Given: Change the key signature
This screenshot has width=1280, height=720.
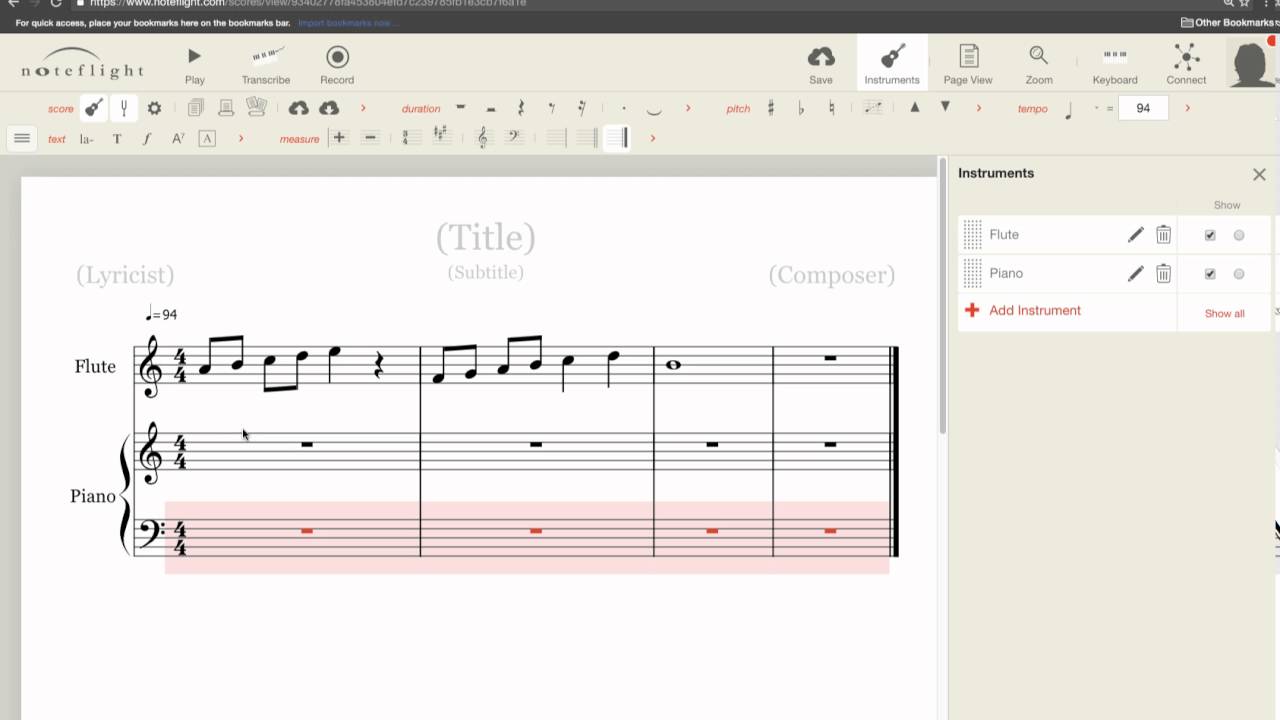Looking at the screenshot, I should [x=440, y=138].
